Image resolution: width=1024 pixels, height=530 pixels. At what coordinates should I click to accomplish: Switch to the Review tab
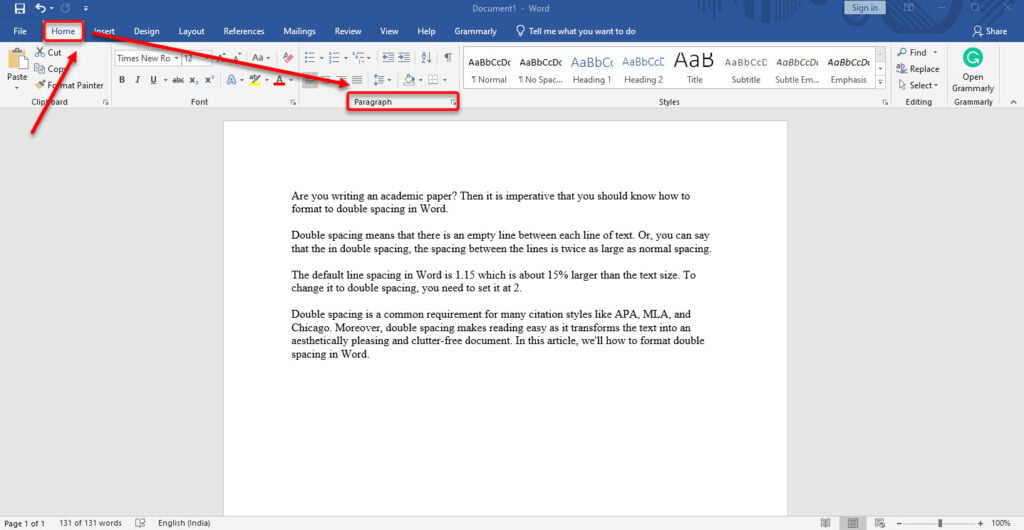(347, 31)
